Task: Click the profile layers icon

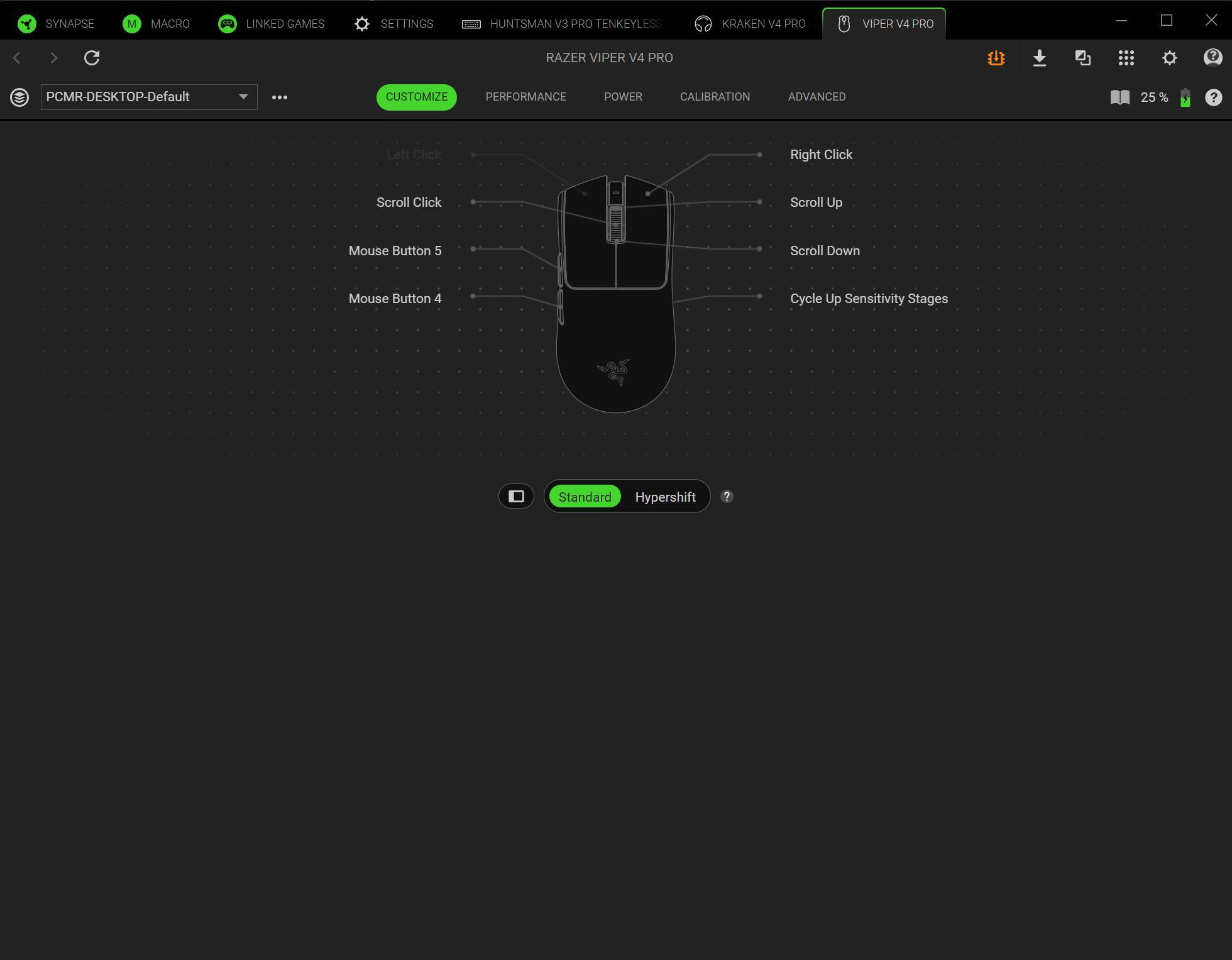Action: point(19,97)
